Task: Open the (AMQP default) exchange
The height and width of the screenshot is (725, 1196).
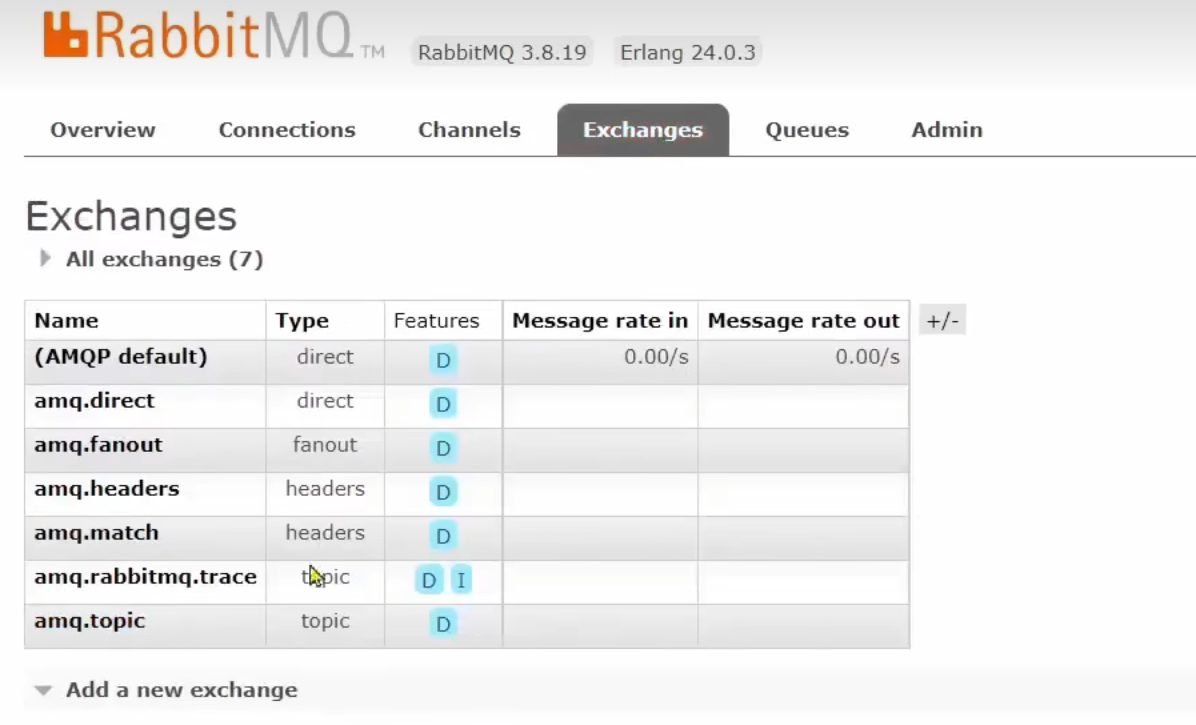Action: click(x=121, y=357)
